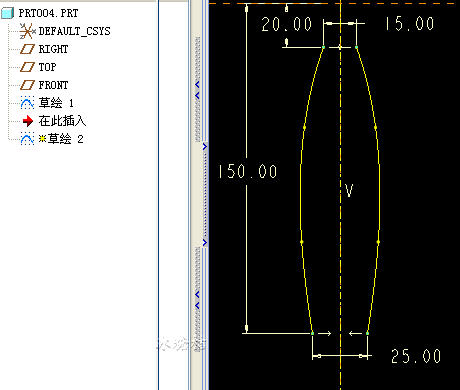460x390 pixels.
Task: Click the upper-right arc endpoint near 15.00
Action: [x=356, y=47]
